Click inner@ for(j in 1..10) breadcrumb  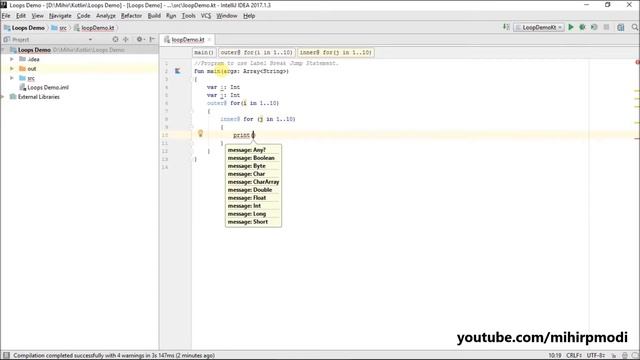point(336,53)
